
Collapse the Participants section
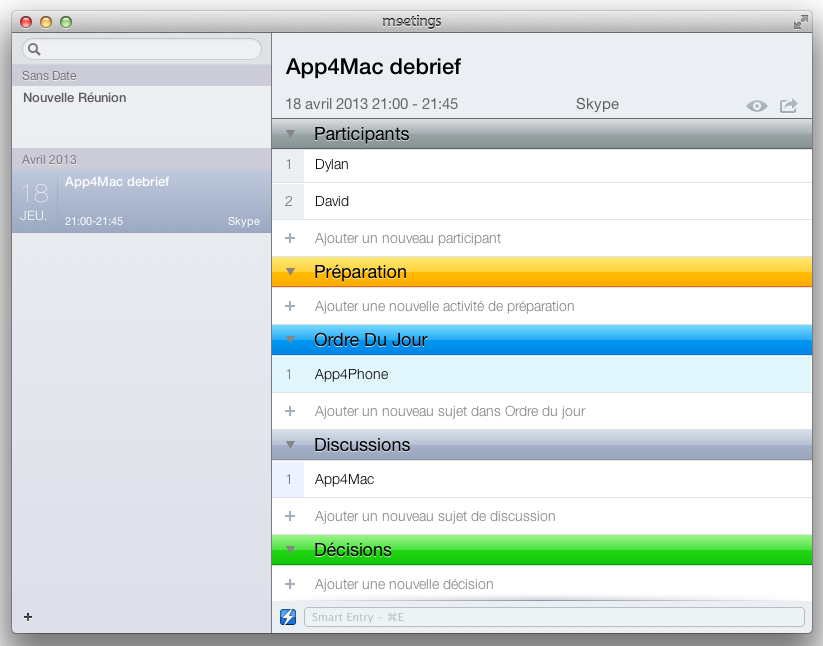290,134
